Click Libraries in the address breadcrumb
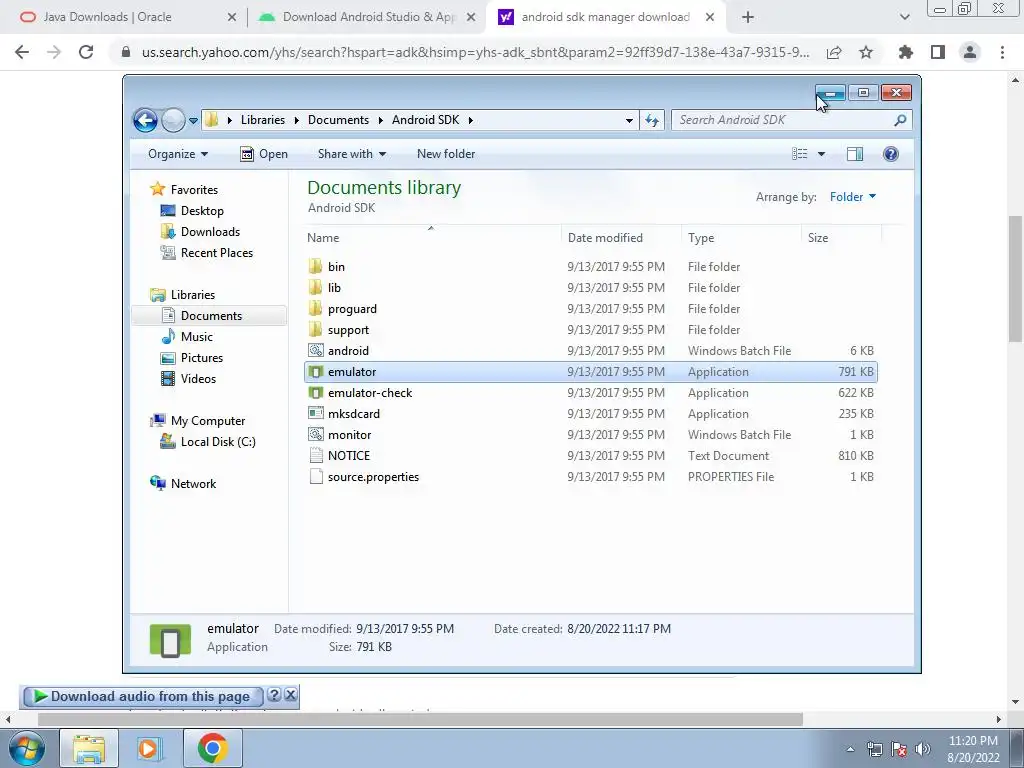This screenshot has width=1024, height=768. tap(263, 120)
